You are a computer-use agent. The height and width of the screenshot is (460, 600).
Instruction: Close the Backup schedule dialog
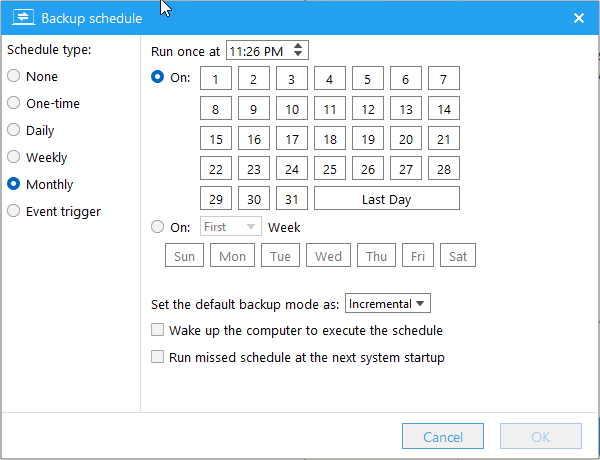[x=578, y=18]
